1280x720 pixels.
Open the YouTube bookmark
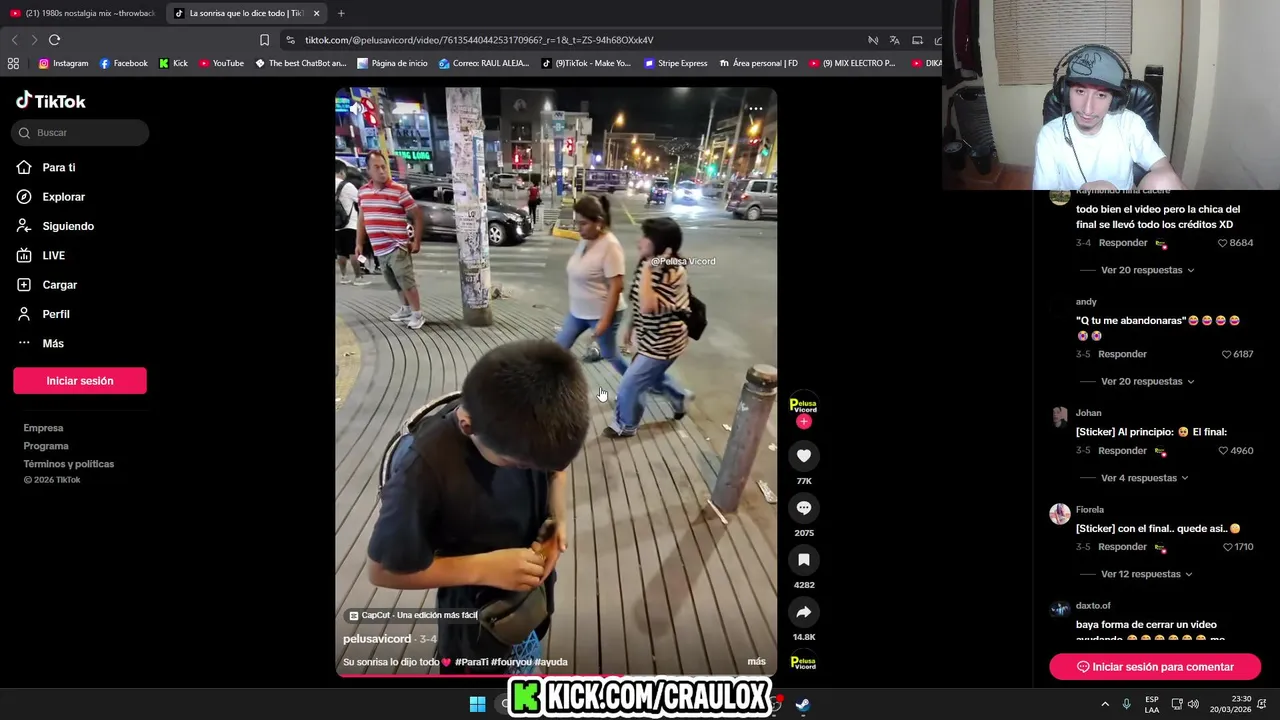point(221,63)
